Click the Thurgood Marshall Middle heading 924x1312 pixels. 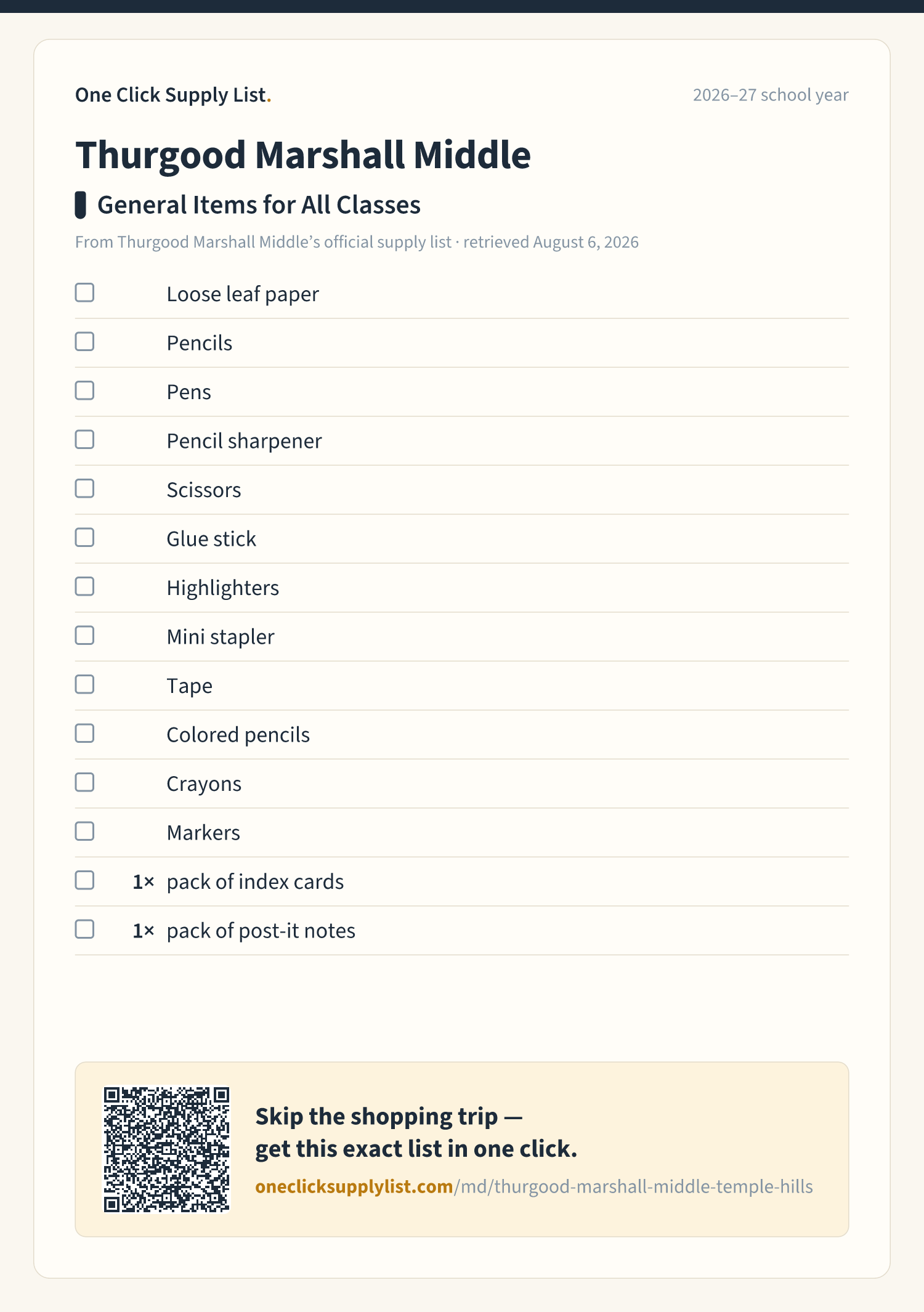coord(303,155)
